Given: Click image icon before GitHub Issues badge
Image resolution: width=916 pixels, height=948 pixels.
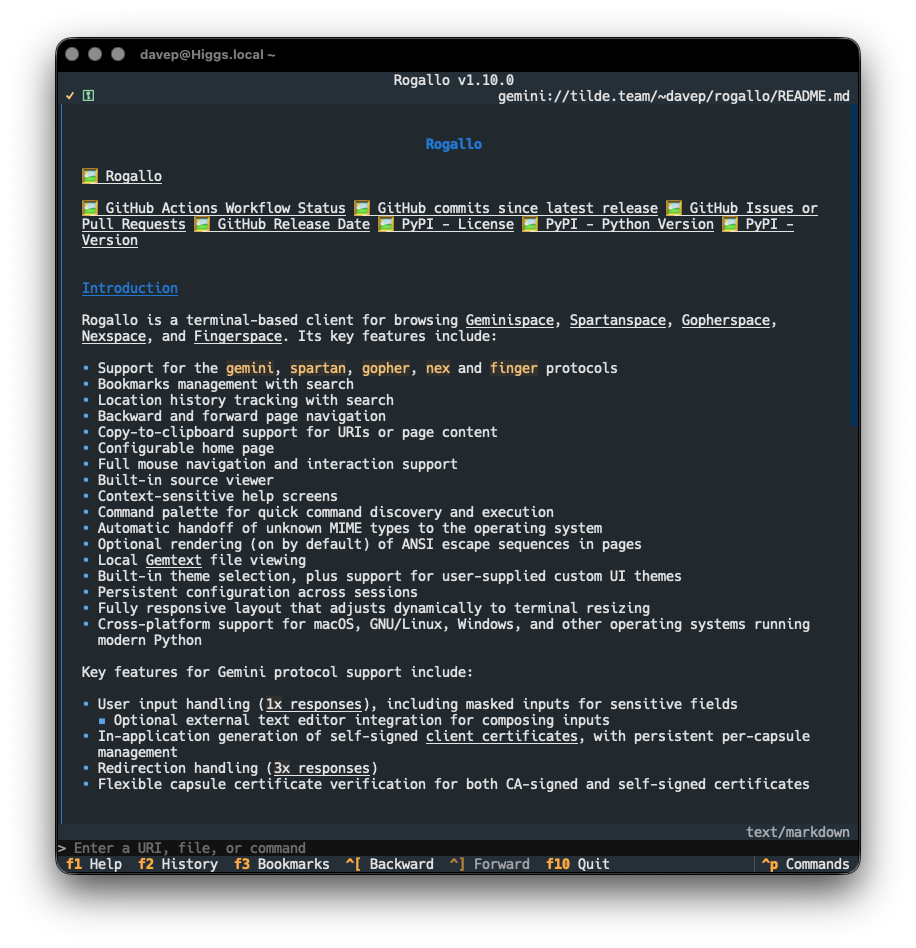Looking at the screenshot, I should 674,208.
